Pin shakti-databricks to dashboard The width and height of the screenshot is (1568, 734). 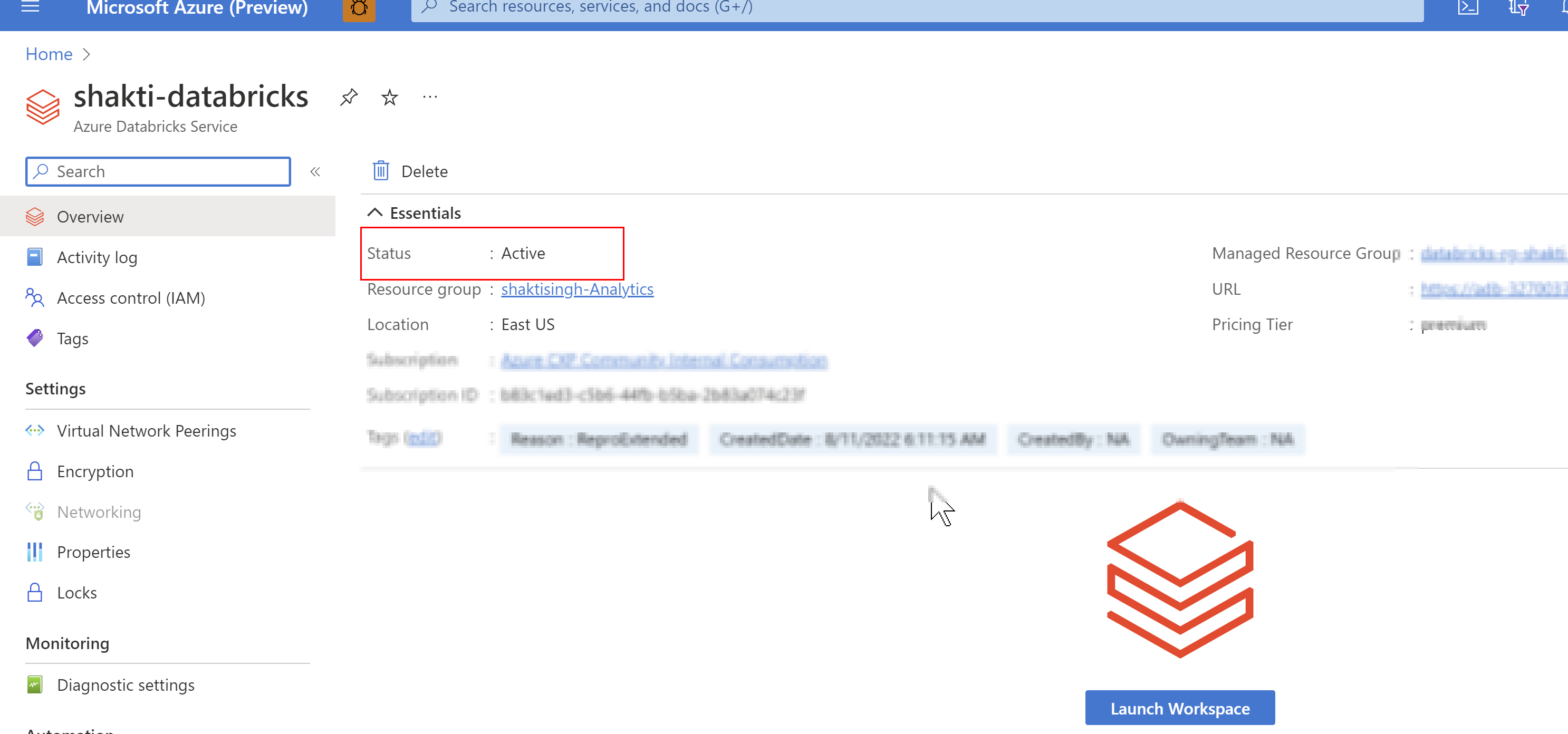tap(349, 97)
